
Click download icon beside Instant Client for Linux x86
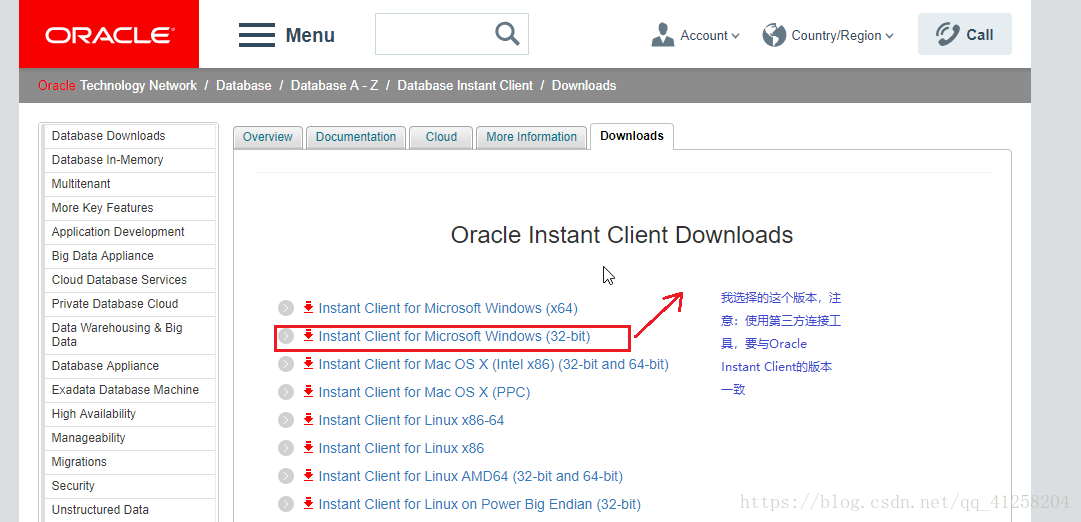click(x=308, y=448)
